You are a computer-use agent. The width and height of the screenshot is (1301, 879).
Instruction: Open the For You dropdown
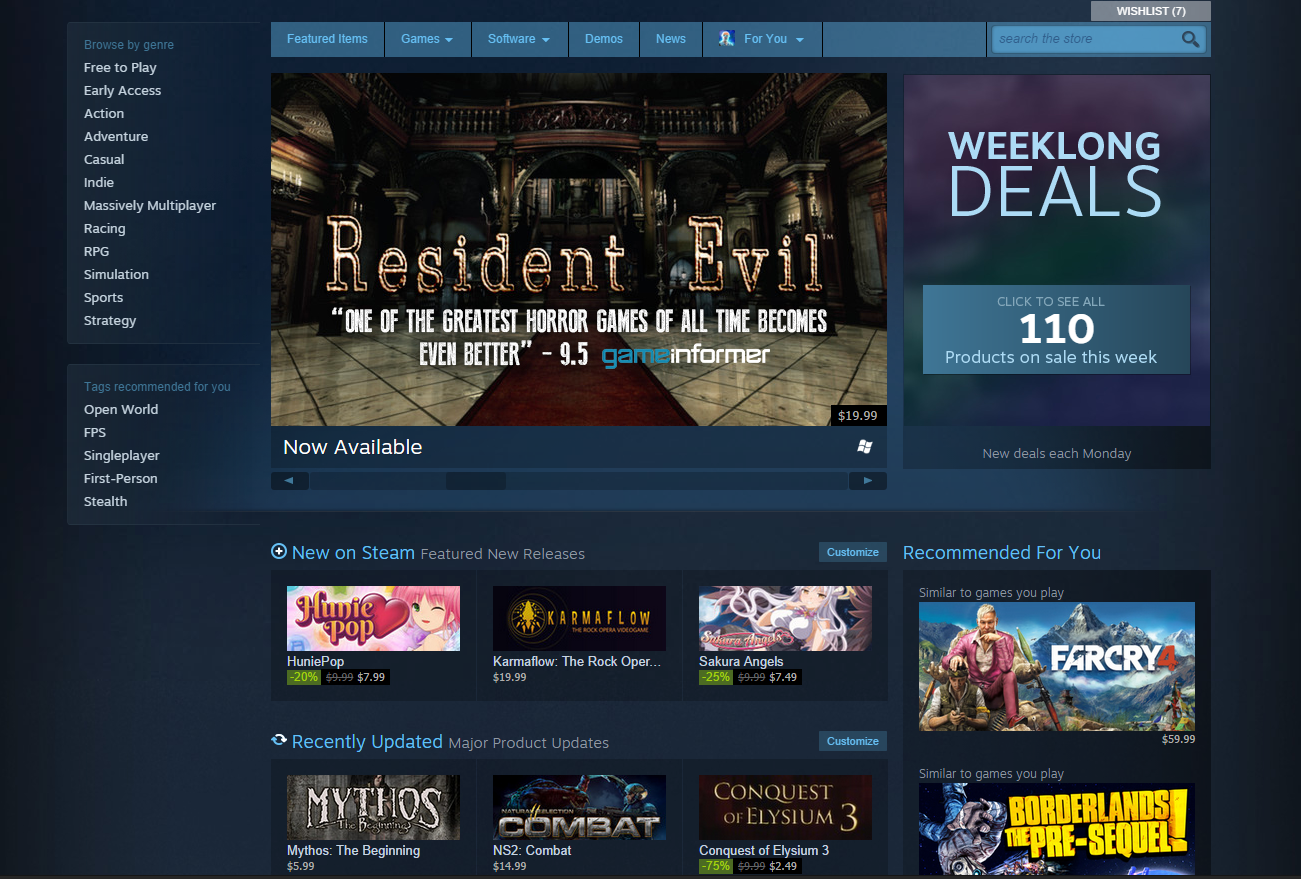[x=762, y=39]
